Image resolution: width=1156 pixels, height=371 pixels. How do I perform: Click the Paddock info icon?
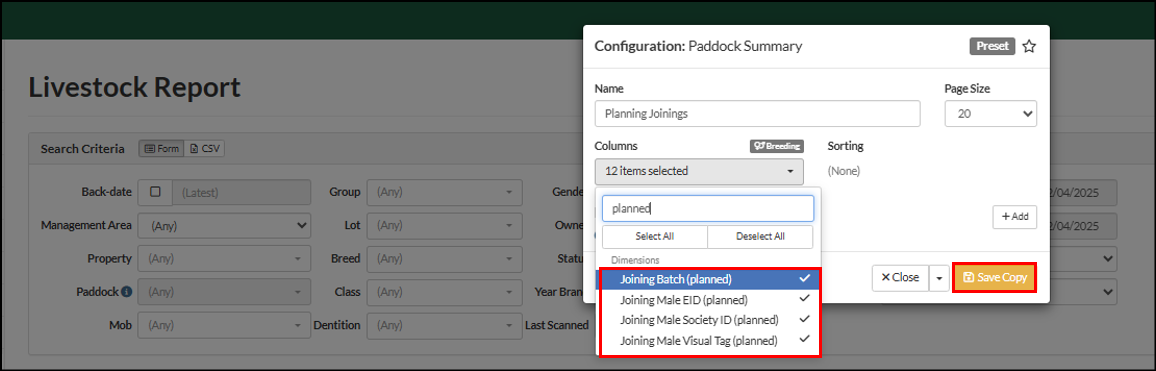[126, 291]
